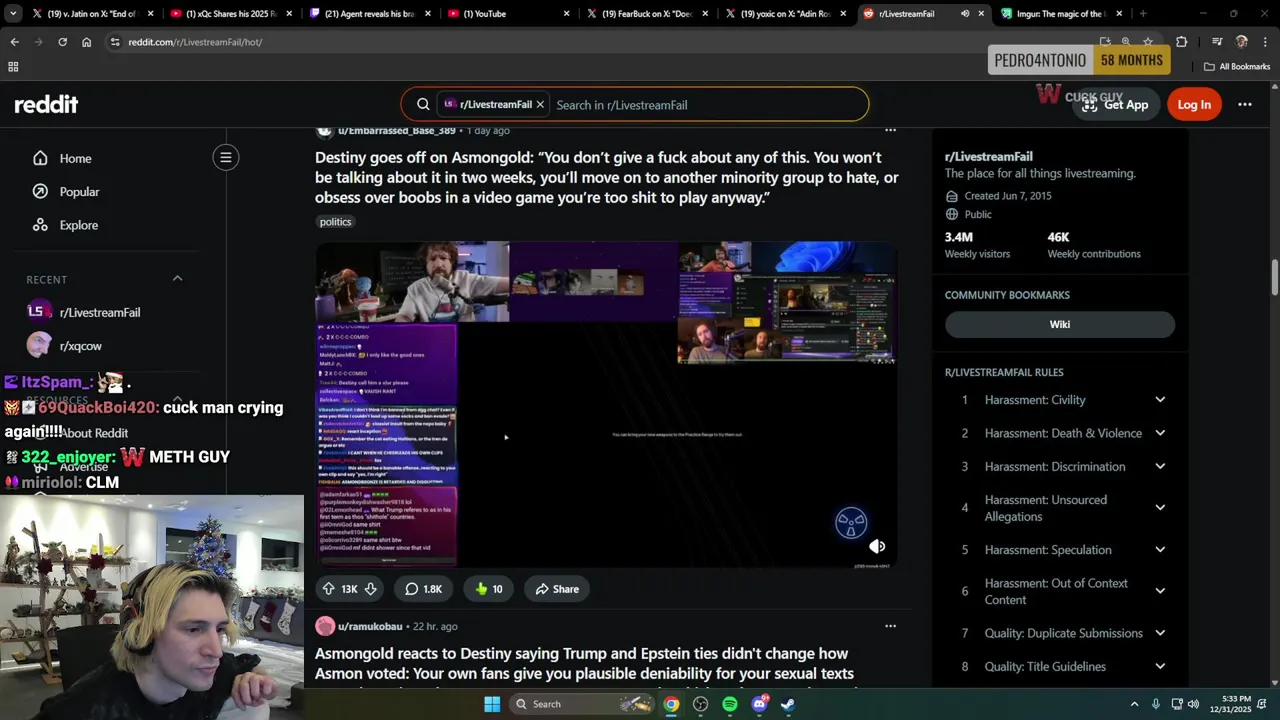Viewport: 1280px width, 720px height.
Task: Click the politics flair tag
Action: (335, 222)
